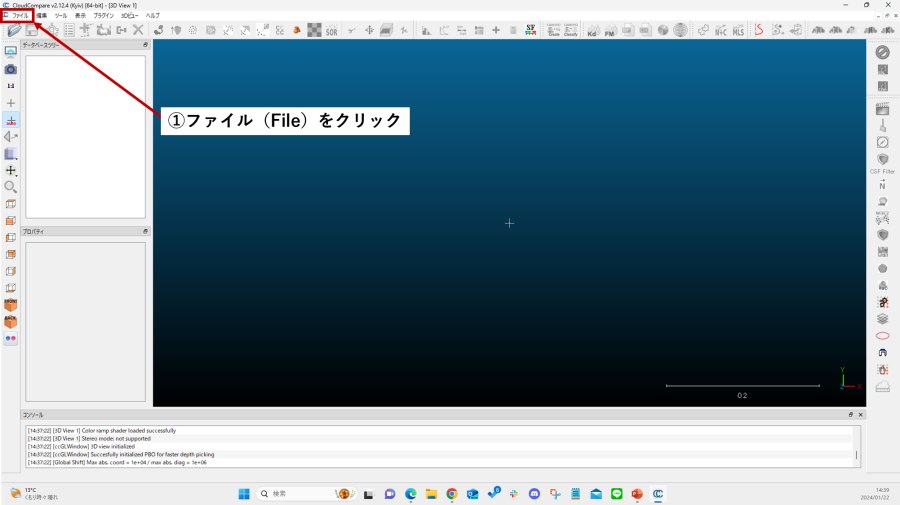Click the stacked layers icon in right toolbar

[882, 318]
